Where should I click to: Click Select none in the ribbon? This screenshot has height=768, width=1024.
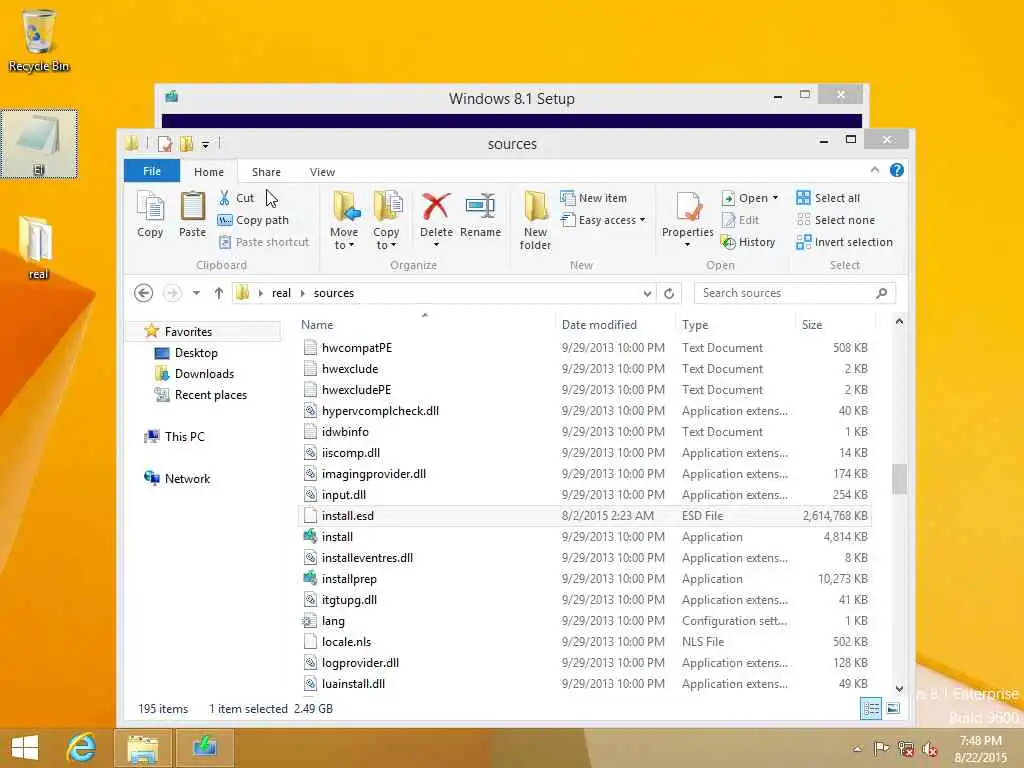(x=836, y=220)
